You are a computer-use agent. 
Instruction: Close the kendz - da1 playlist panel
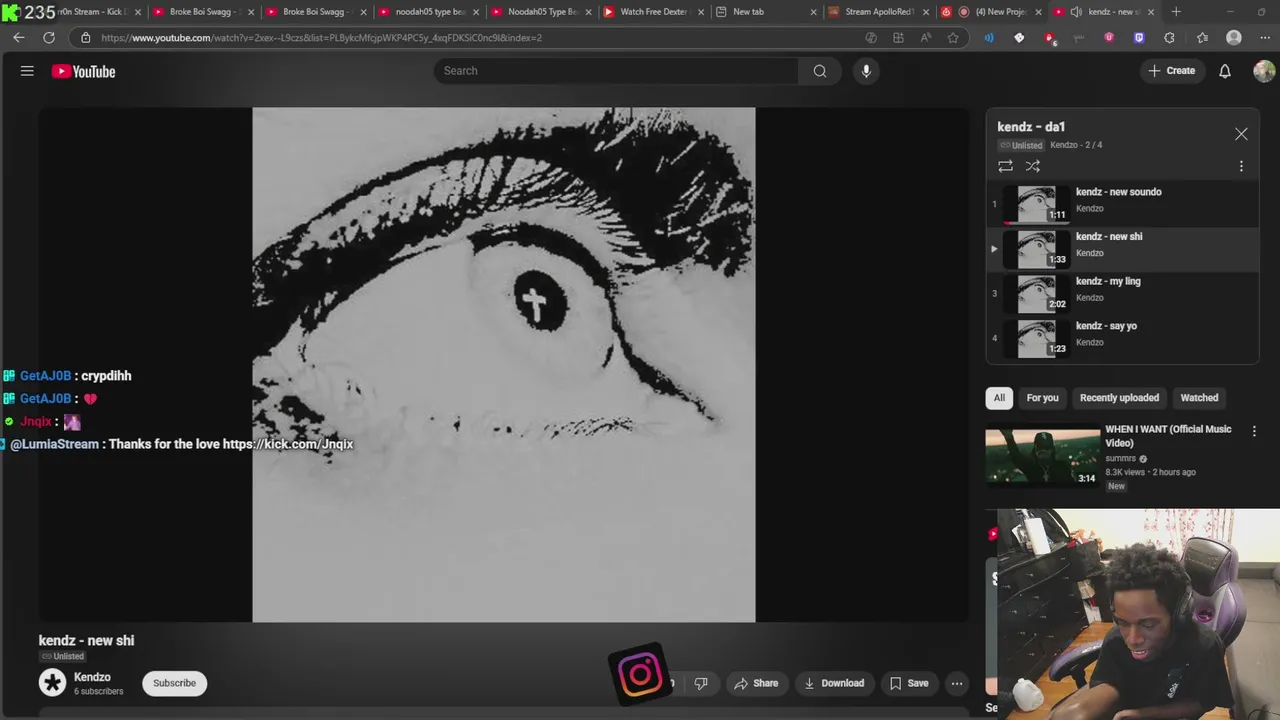coord(1241,134)
